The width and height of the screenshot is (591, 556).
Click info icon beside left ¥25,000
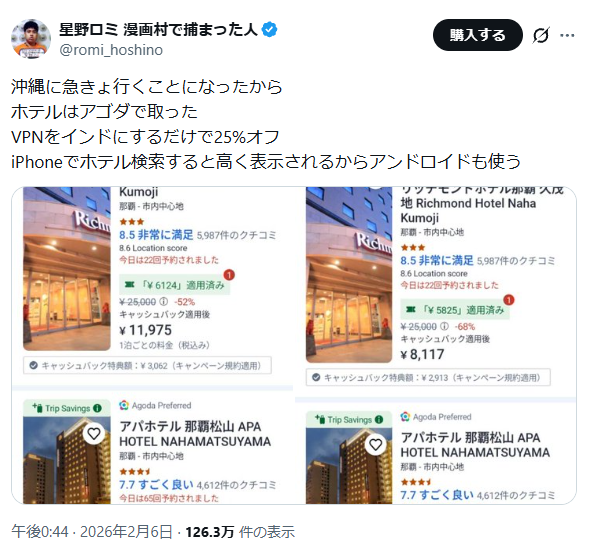pos(163,302)
